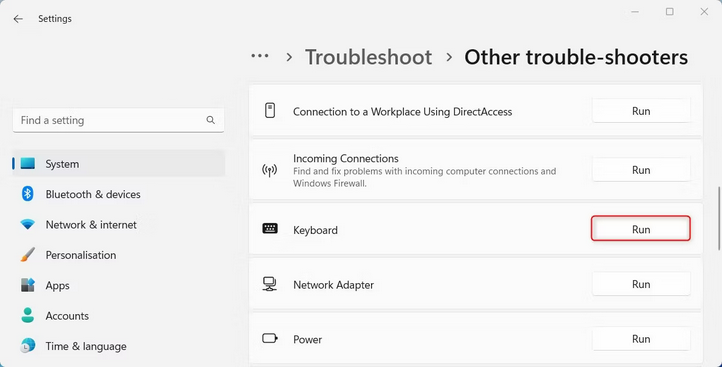Viewport: 722px width, 367px height.
Task: Go back using the back arrow
Action: (x=18, y=19)
